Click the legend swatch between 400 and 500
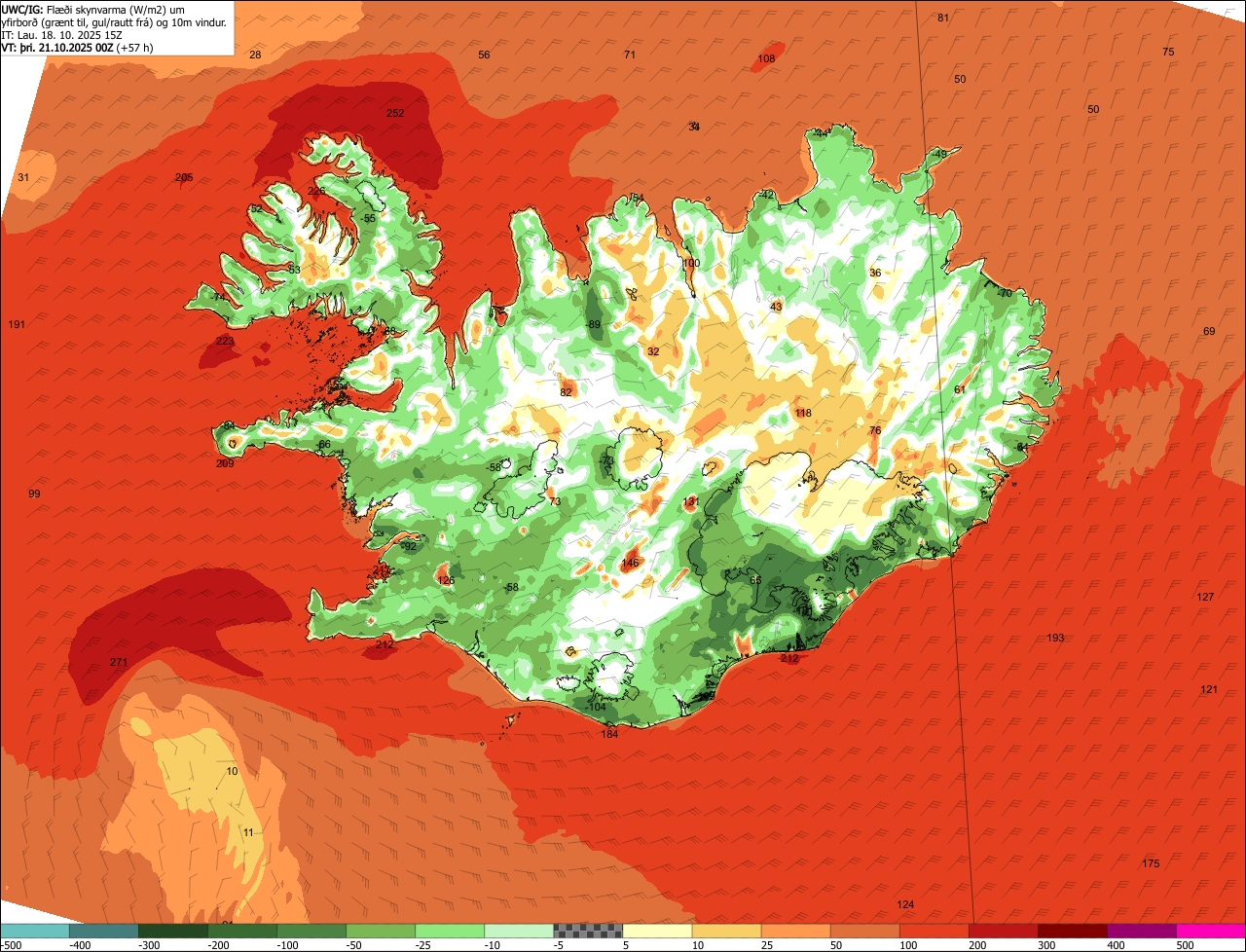This screenshot has height=952, width=1246. 1141,931
